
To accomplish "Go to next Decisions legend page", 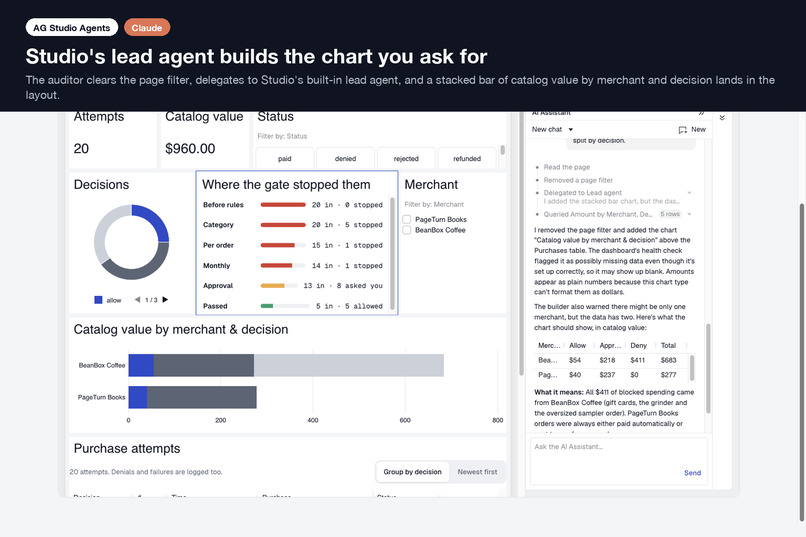I will [165, 300].
